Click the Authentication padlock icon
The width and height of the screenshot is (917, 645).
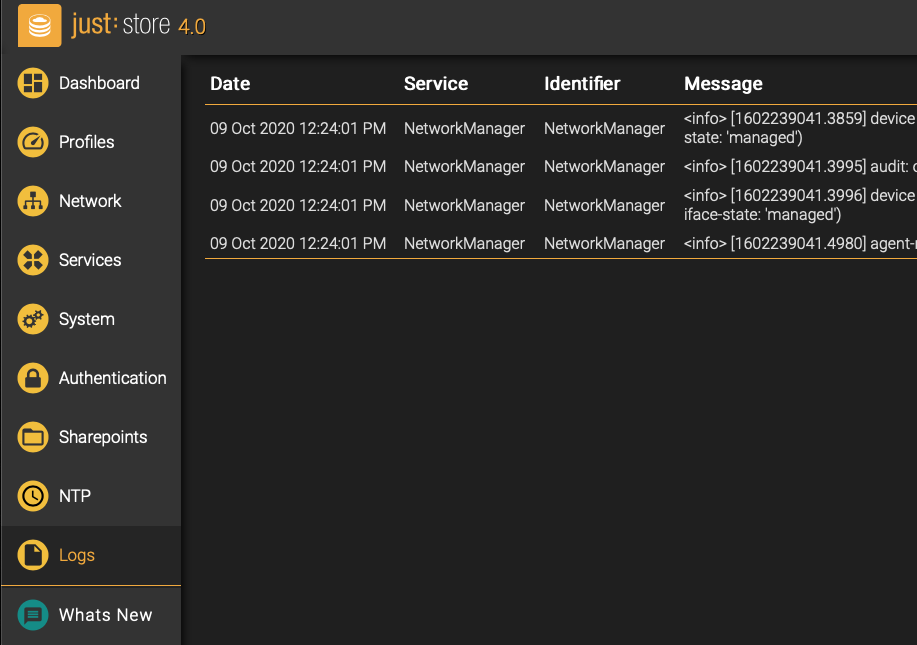click(33, 378)
